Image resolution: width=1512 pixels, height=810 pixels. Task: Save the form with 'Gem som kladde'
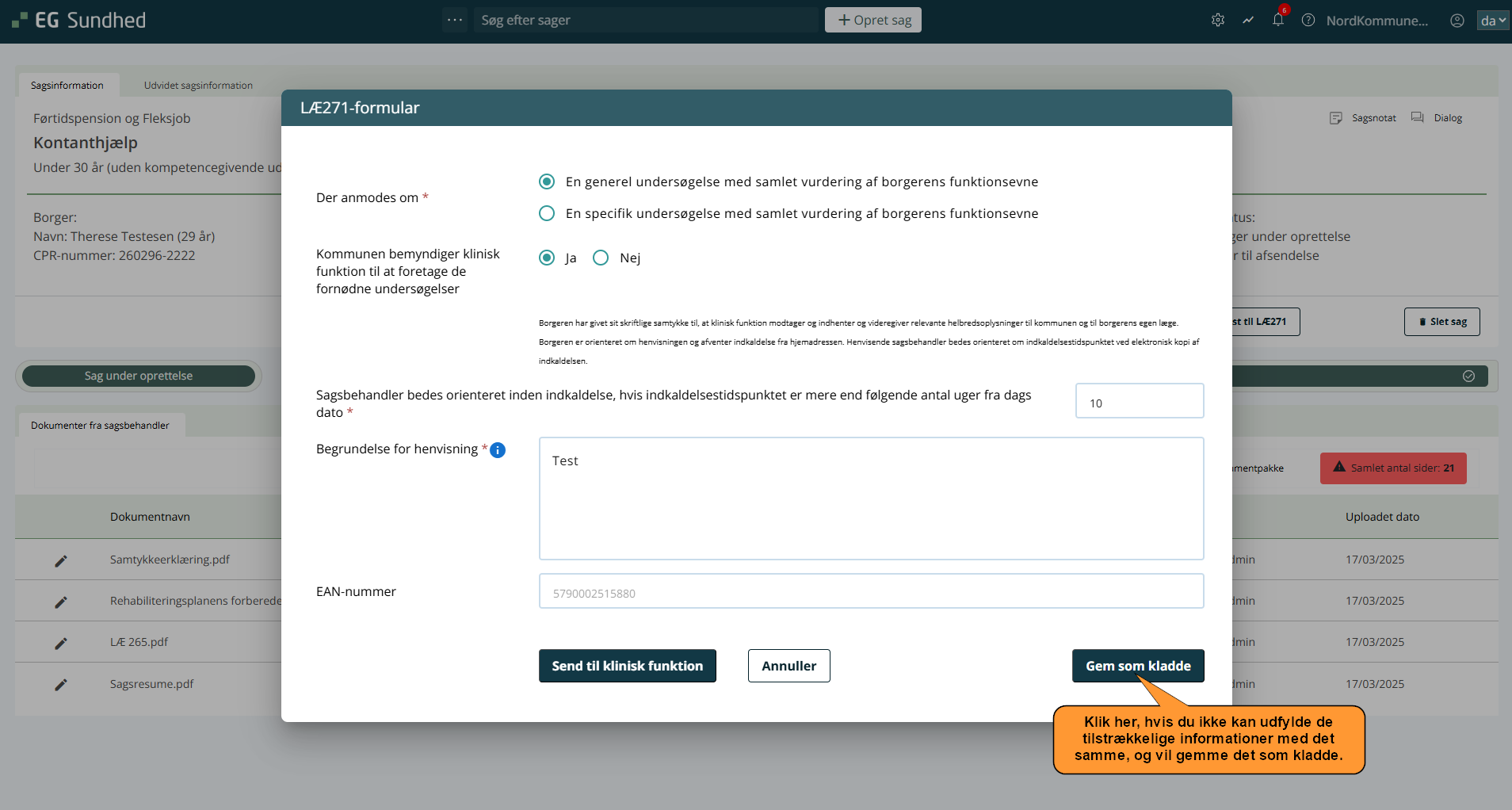click(1137, 666)
